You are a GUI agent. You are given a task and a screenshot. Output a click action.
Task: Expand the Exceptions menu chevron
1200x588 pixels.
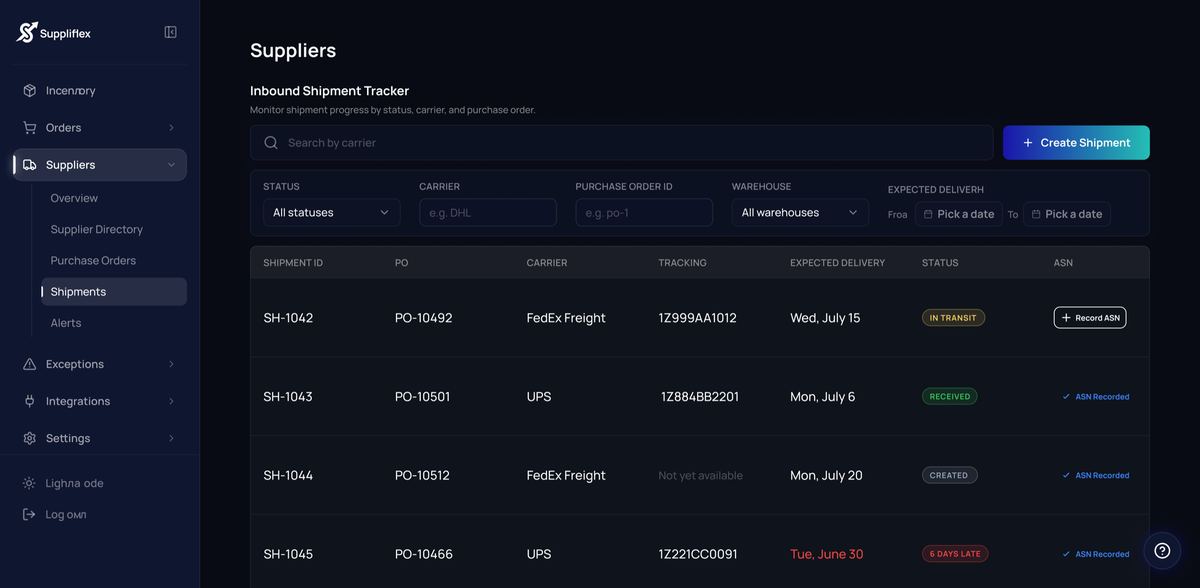click(x=171, y=364)
